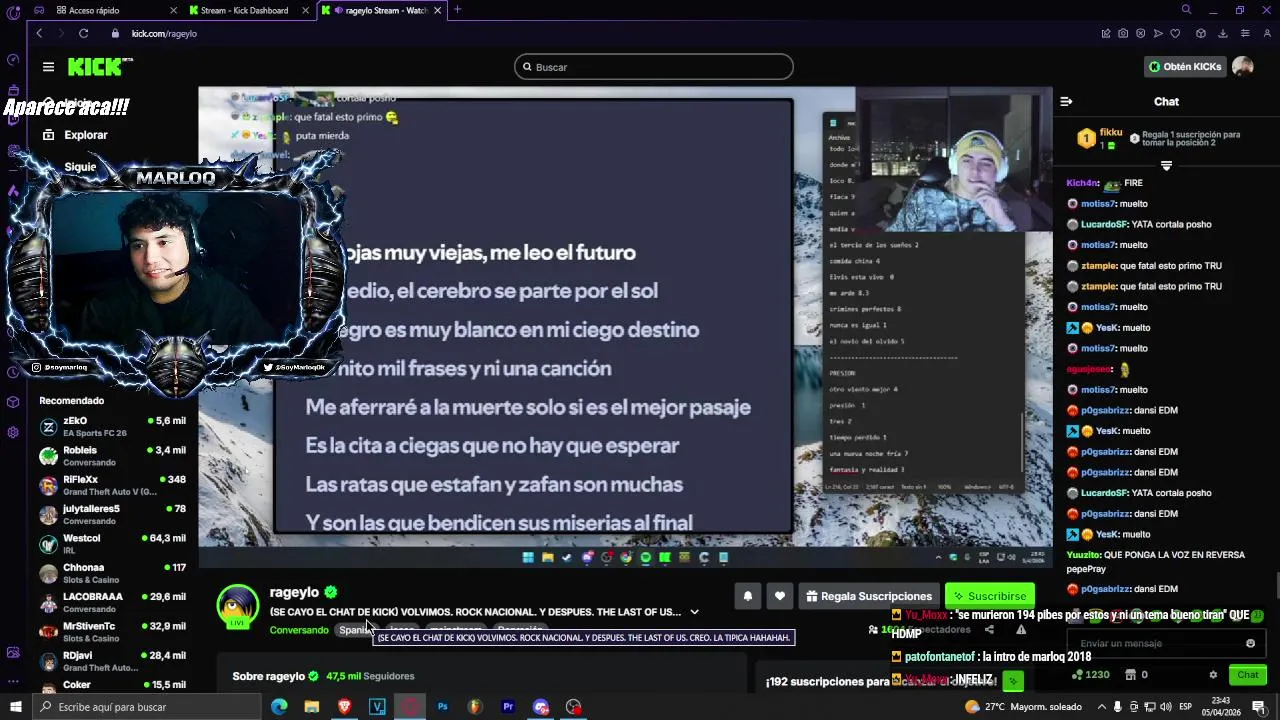Open the weather widget 27°C
This screenshot has width=1280, height=720.
[x=1023, y=707]
